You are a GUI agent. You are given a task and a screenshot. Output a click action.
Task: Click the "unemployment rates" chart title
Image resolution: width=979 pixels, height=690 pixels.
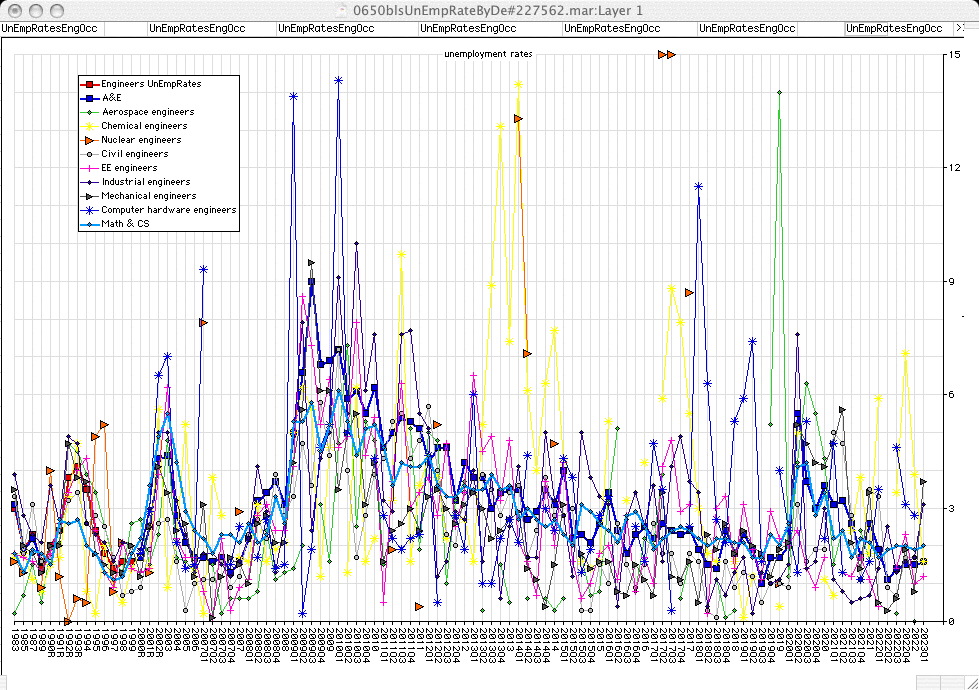click(x=488, y=54)
